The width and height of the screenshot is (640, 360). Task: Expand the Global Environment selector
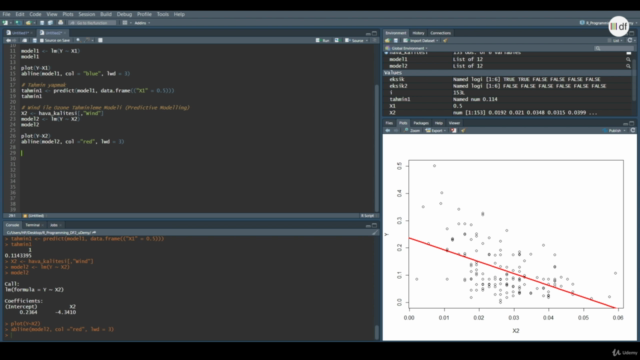click(407, 48)
